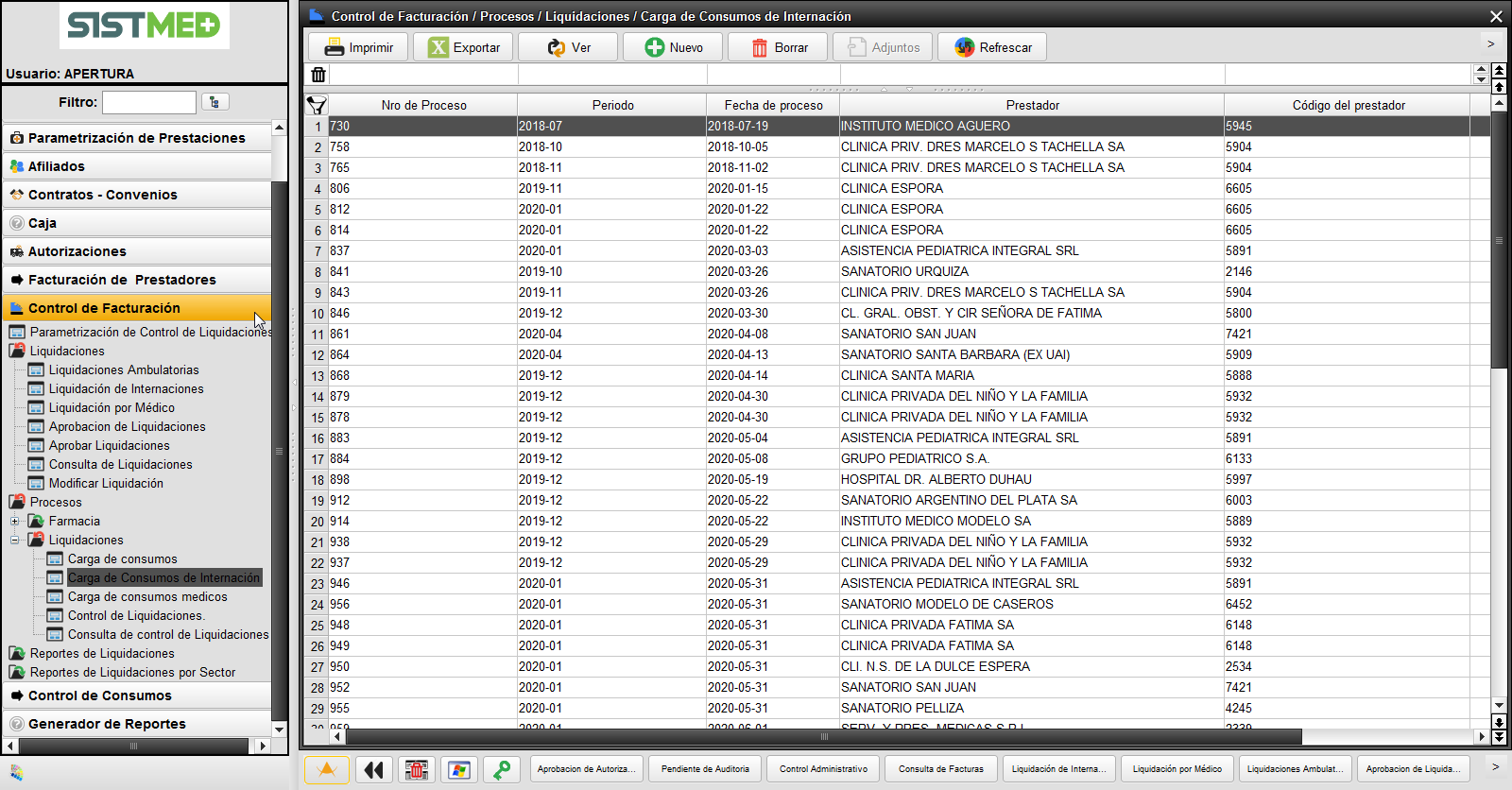The height and width of the screenshot is (790, 1512).
Task: Click the filter funnel icon in grid header
Action: tap(317, 105)
